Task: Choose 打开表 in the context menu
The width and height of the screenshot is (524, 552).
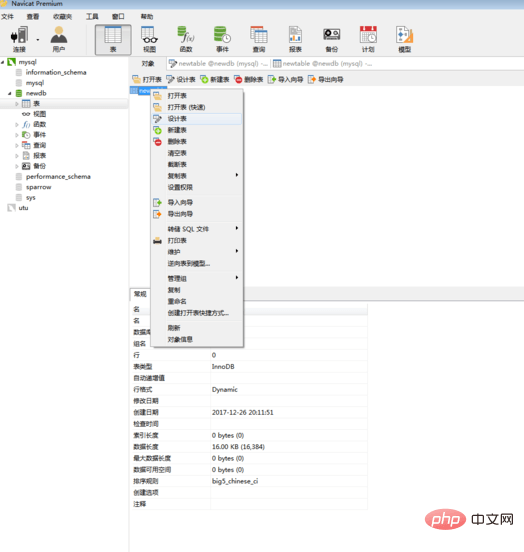Action: (197, 96)
